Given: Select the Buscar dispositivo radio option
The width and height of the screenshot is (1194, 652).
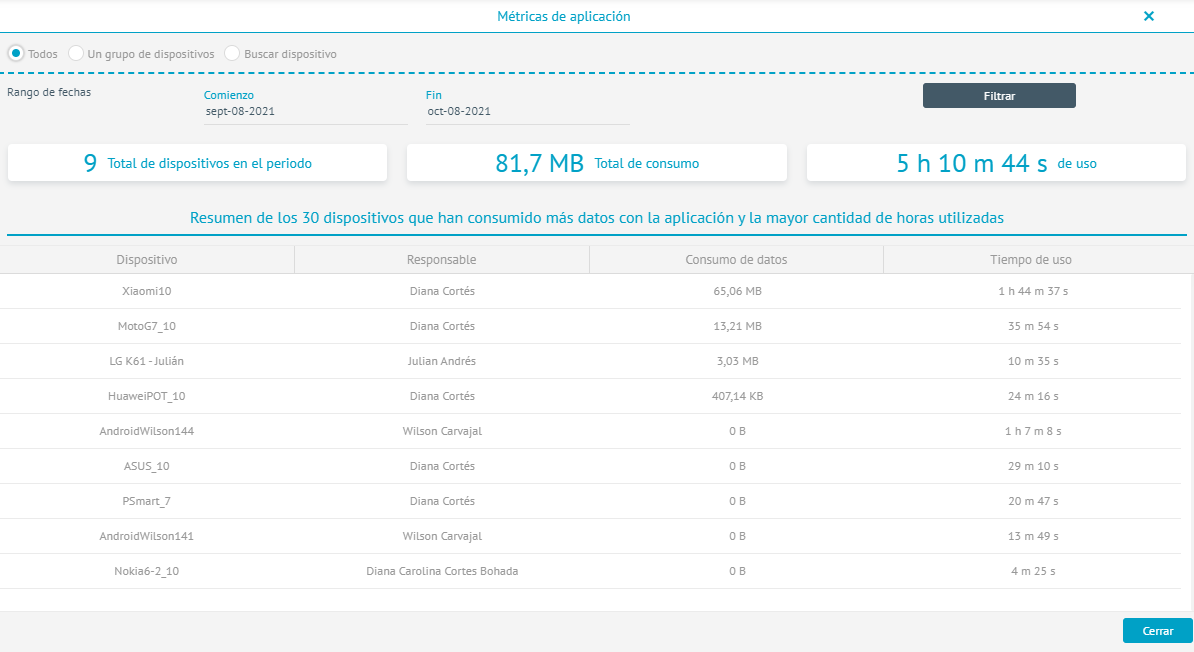Looking at the screenshot, I should pos(232,53).
